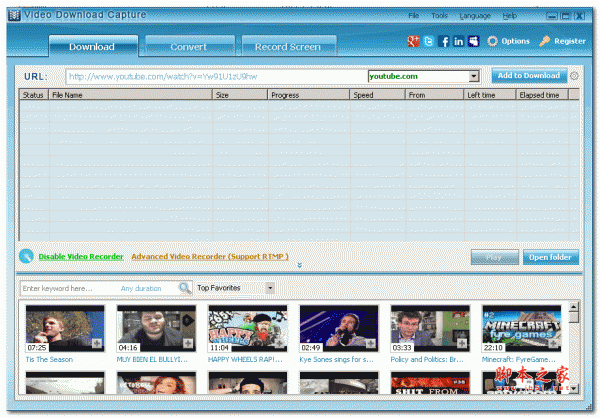Click the 'Tis The Season' title text
Image resolution: width=600 pixels, height=418 pixels.
[49, 359]
